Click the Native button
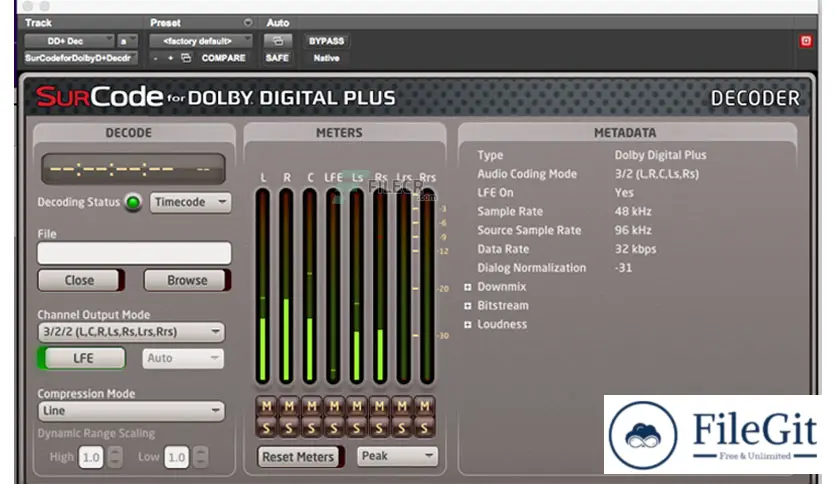This screenshot has height=484, width=836. coord(326,58)
